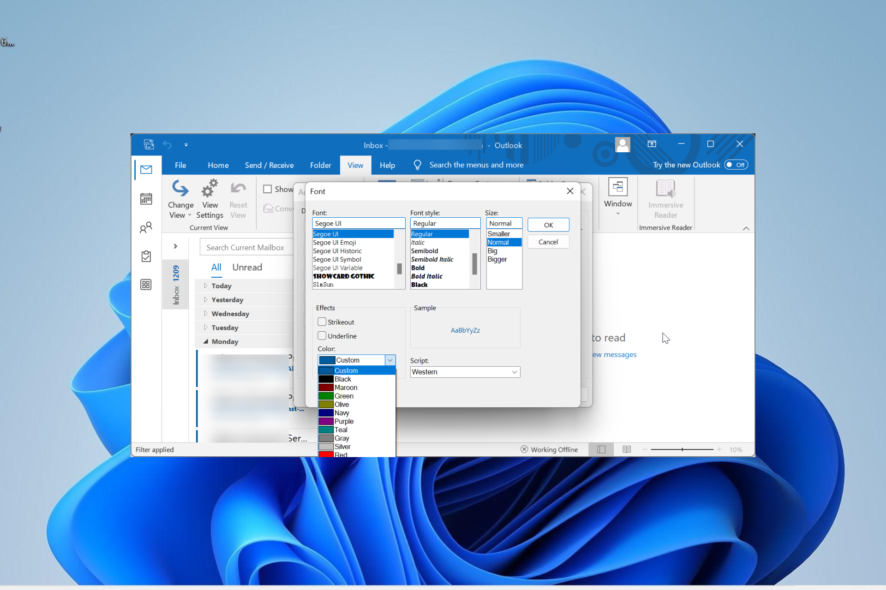Open the Tasks clipboard icon
This screenshot has height=590, width=886.
146,256
